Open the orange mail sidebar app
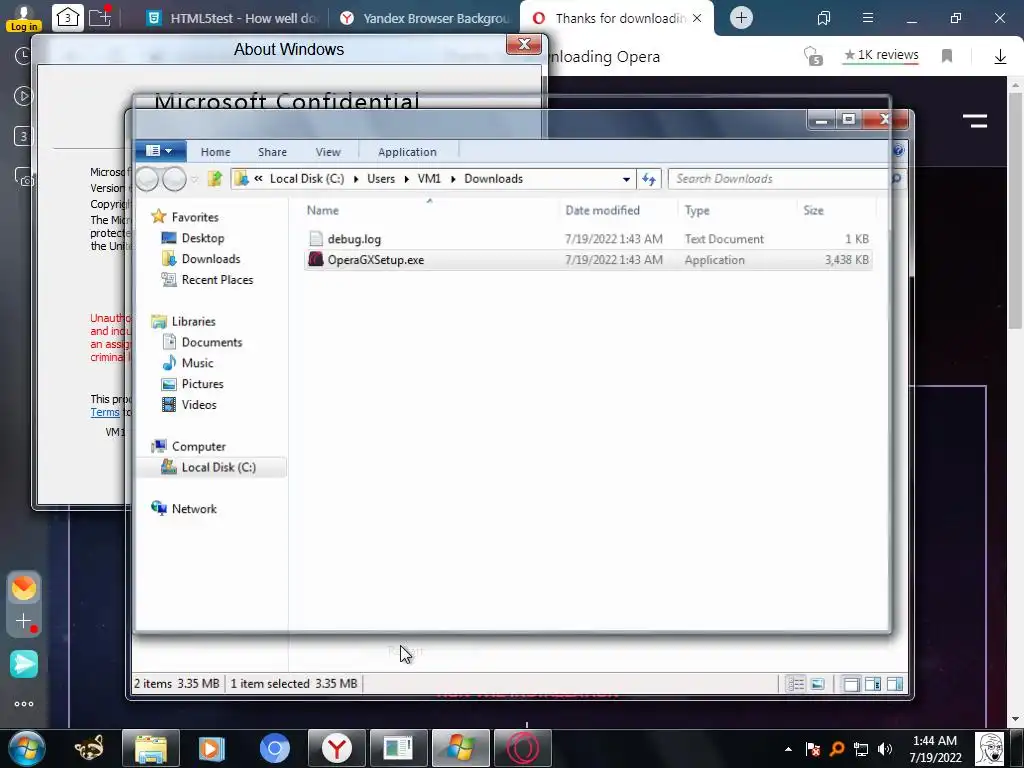This screenshot has height=768, width=1024. (x=24, y=588)
